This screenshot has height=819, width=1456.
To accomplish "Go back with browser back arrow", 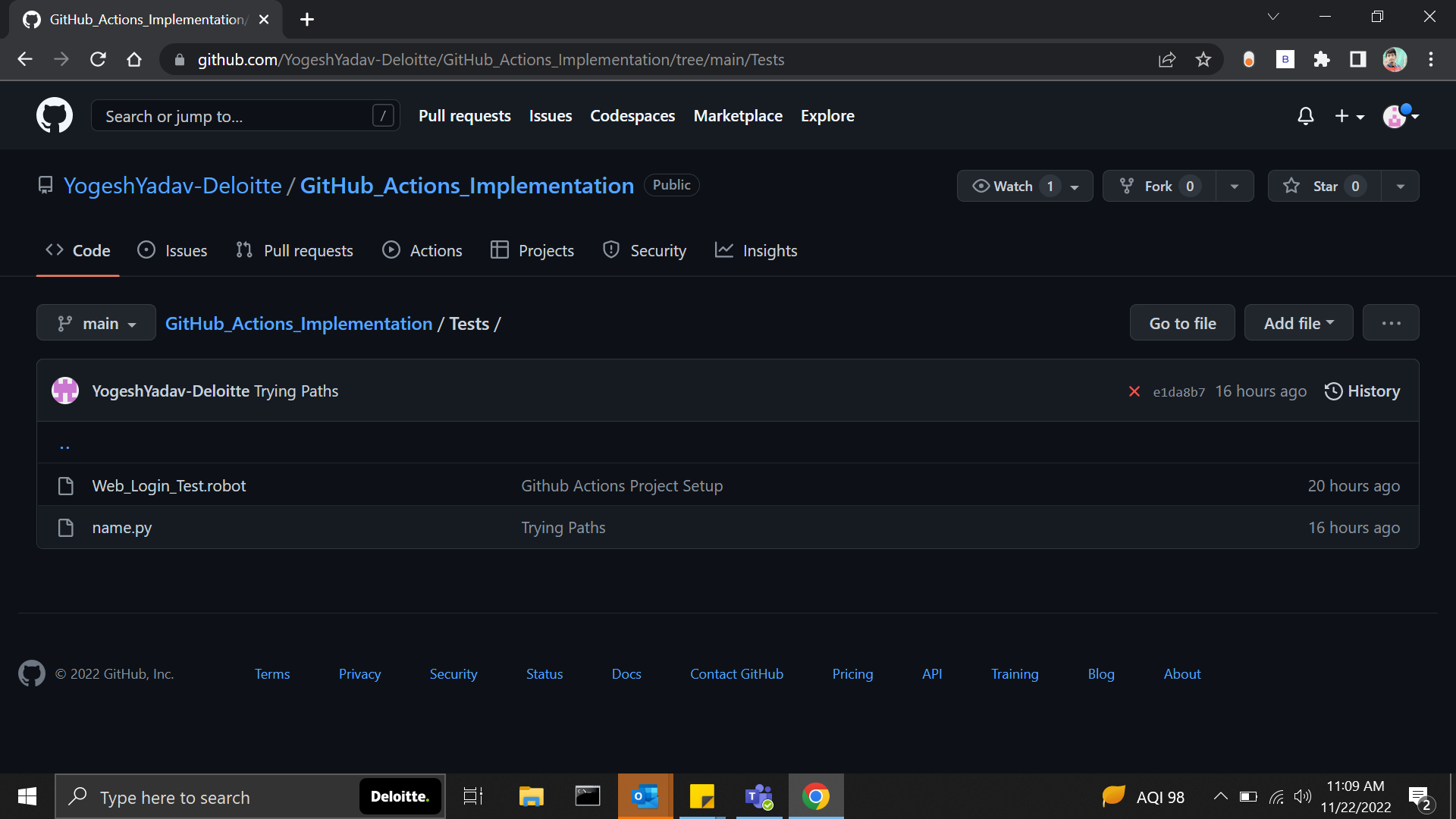I will 25,59.
